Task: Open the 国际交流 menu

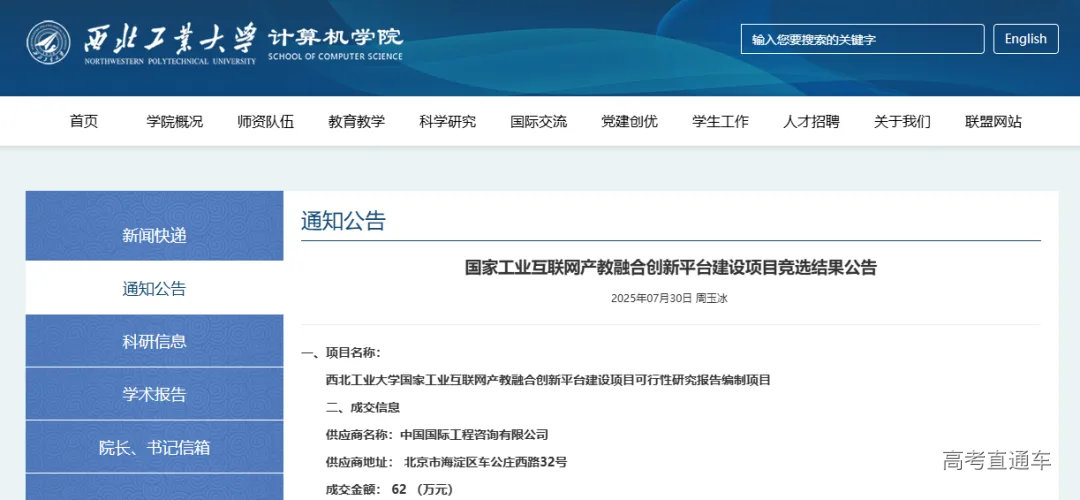Action: pos(539,122)
